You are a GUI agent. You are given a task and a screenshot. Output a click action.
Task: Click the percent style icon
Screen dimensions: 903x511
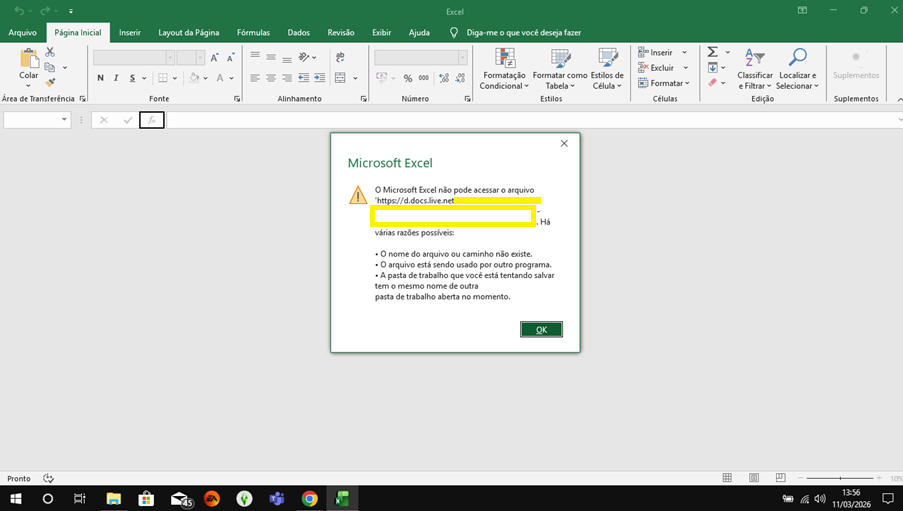[408, 78]
